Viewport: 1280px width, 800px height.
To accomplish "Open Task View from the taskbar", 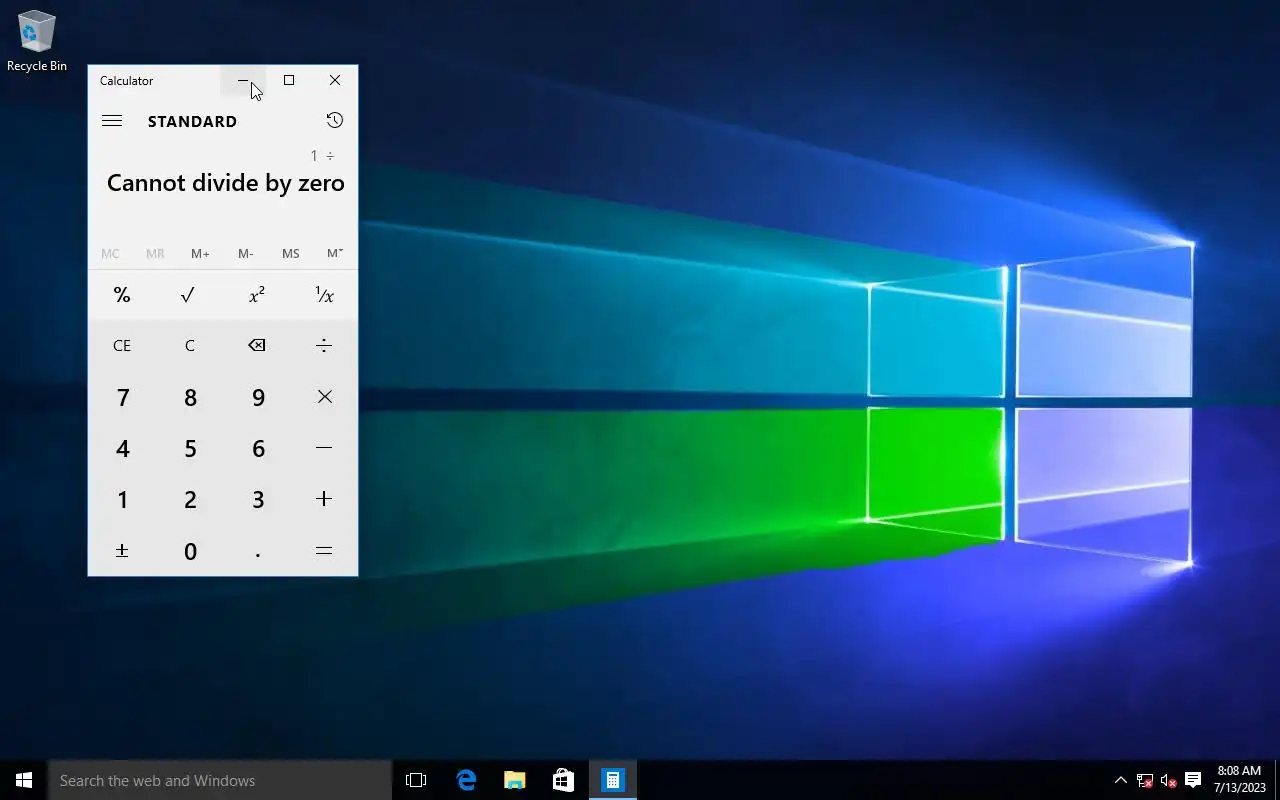I will 416,780.
